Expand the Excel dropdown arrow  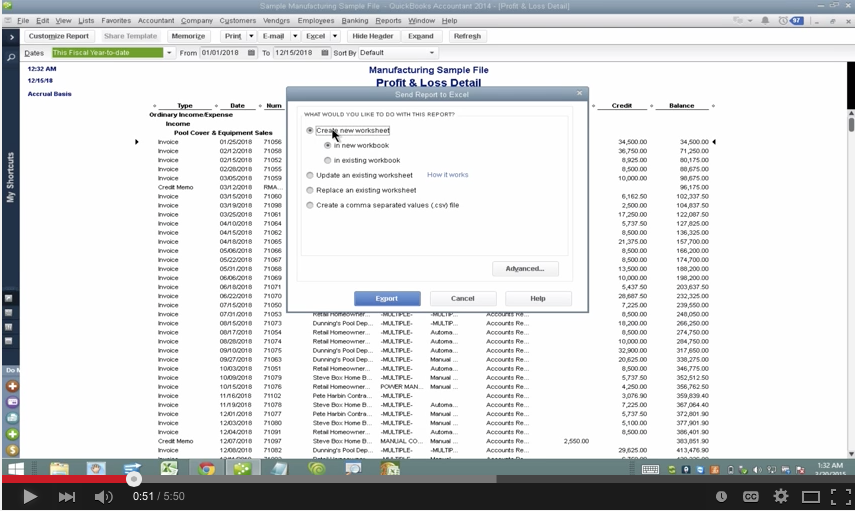(x=335, y=36)
